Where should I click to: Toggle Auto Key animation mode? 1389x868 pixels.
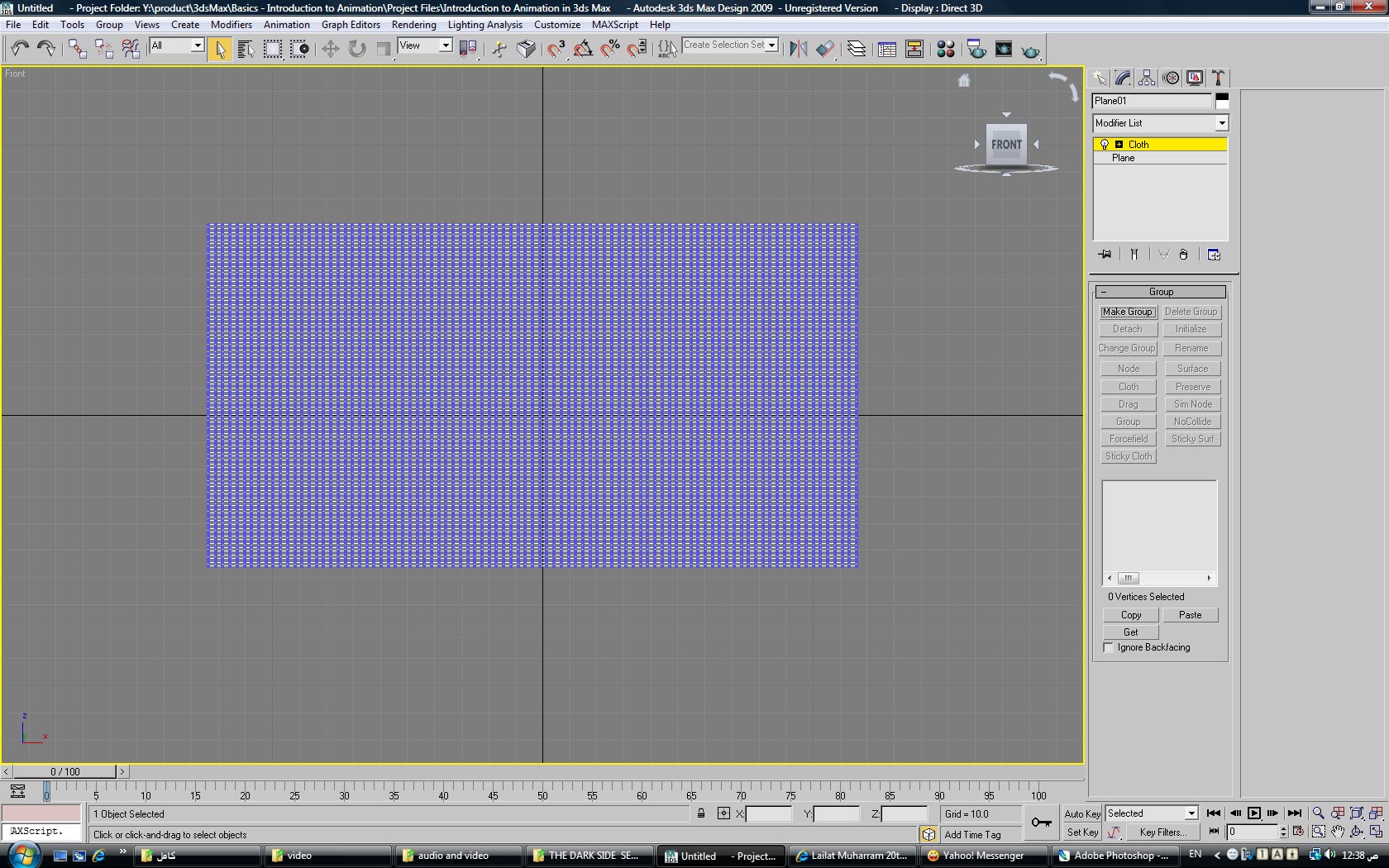(1081, 813)
